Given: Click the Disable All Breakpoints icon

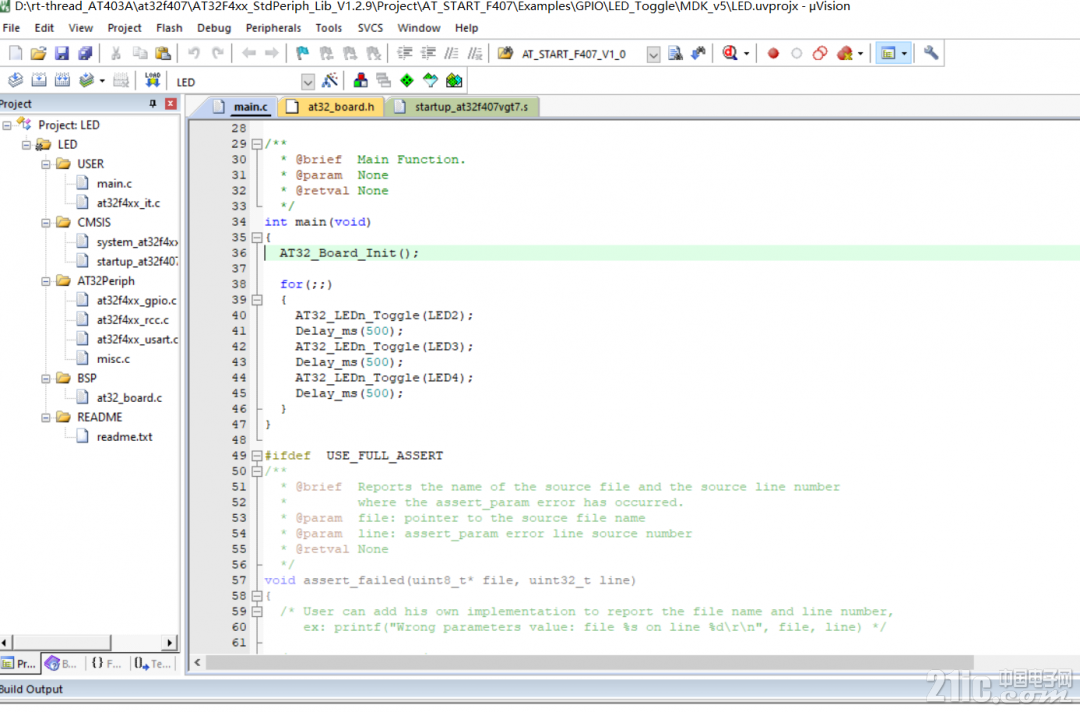Looking at the screenshot, I should pyautogui.click(x=820, y=53).
